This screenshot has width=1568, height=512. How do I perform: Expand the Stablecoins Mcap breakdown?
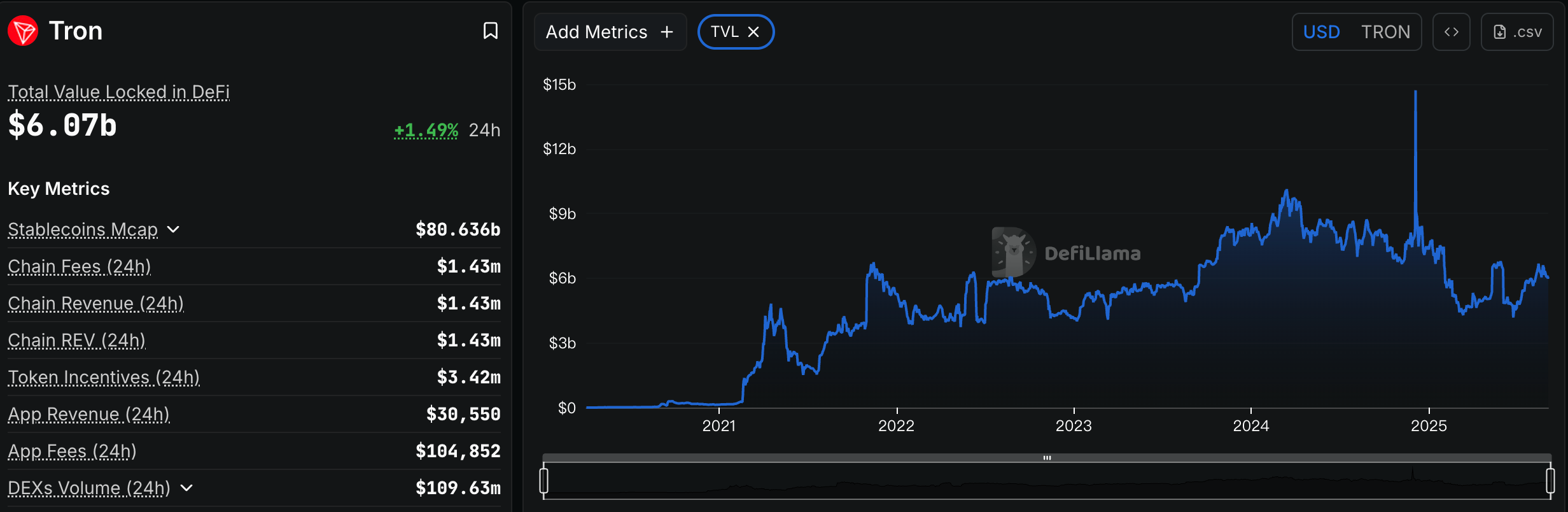pos(173,230)
